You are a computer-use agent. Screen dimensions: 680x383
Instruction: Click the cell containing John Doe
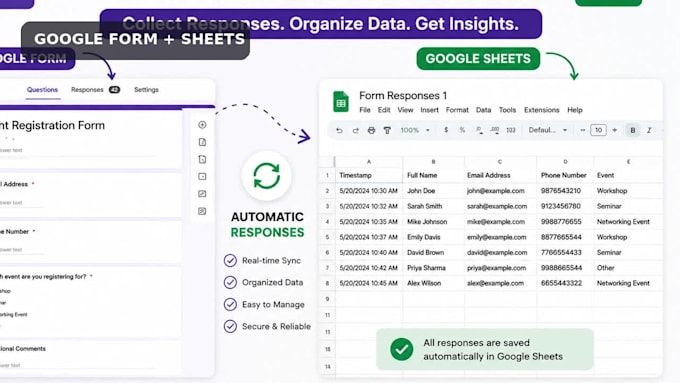(x=433, y=191)
